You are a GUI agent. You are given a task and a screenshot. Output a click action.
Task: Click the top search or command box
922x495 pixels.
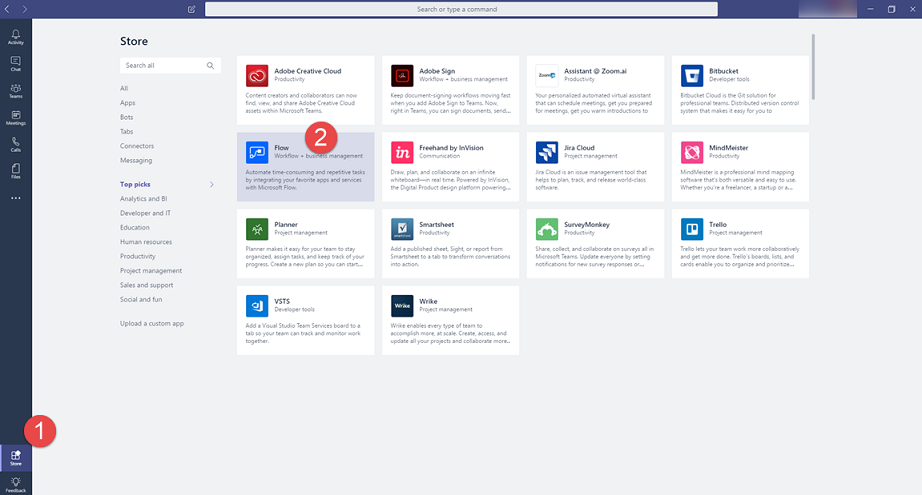461,9
